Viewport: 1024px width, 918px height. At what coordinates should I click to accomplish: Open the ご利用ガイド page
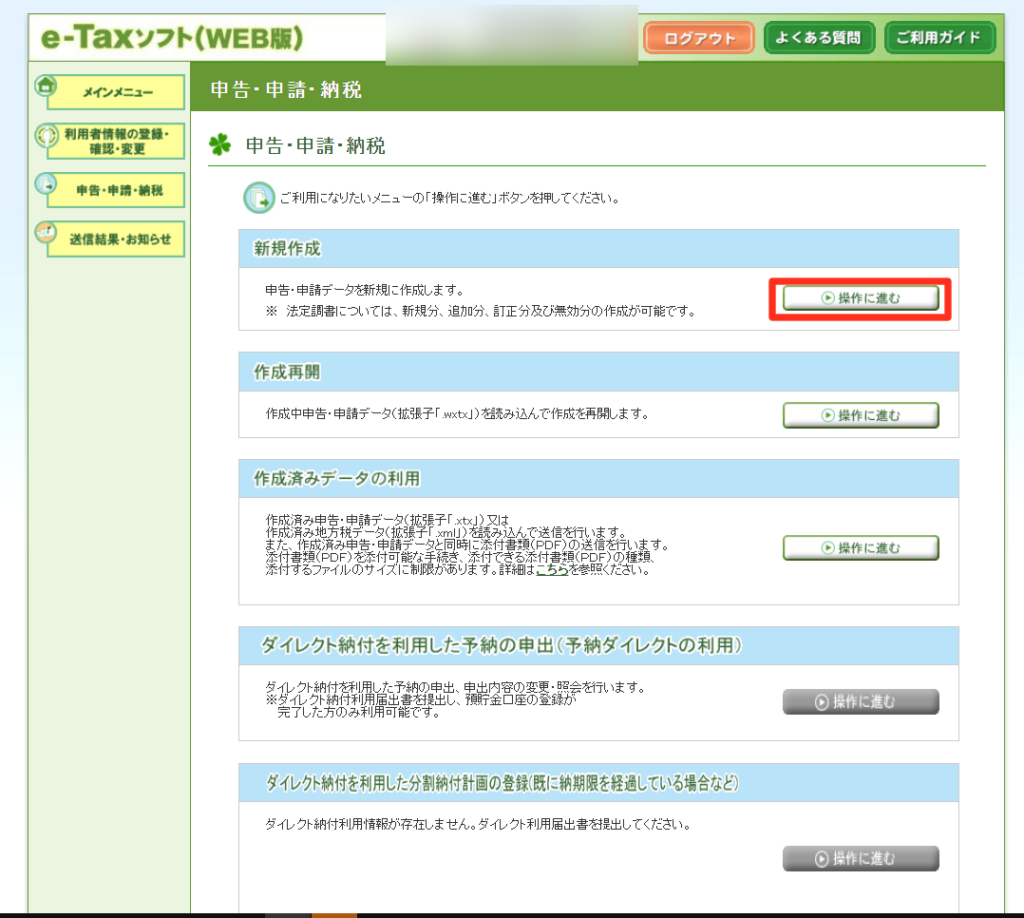[x=940, y=38]
